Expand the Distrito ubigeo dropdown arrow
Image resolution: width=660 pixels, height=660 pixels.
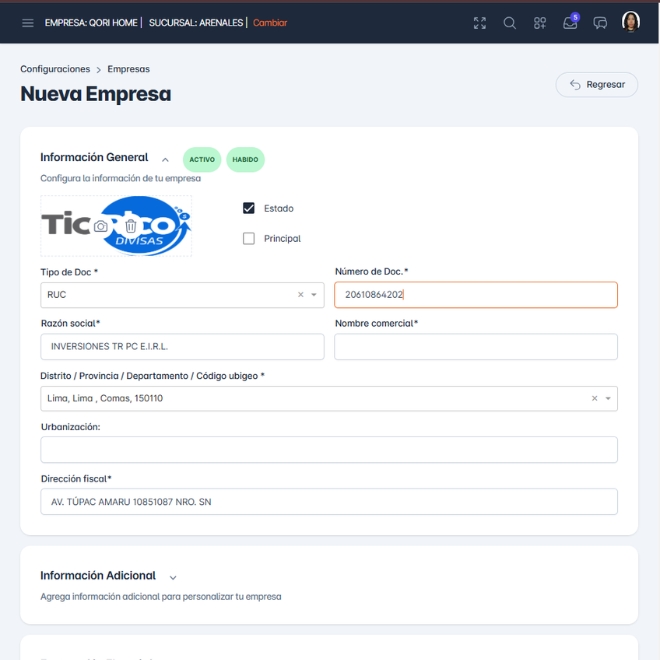(607, 398)
